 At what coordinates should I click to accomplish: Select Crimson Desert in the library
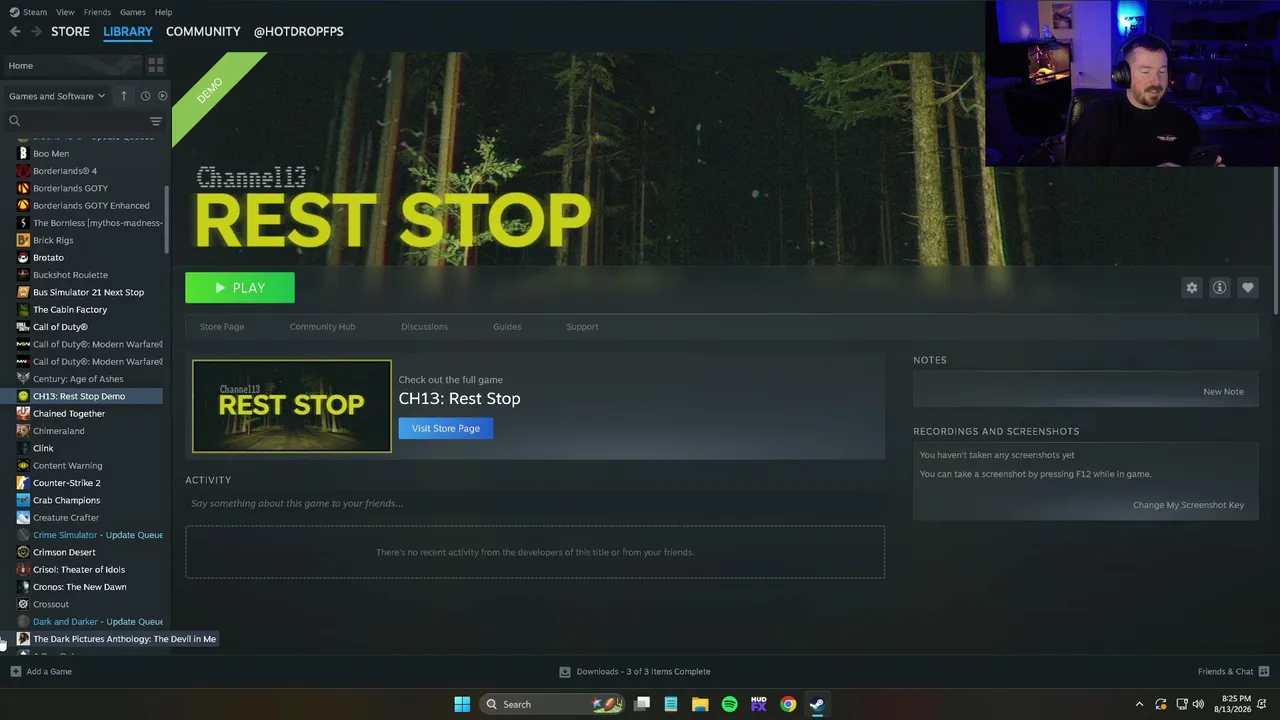click(64, 552)
